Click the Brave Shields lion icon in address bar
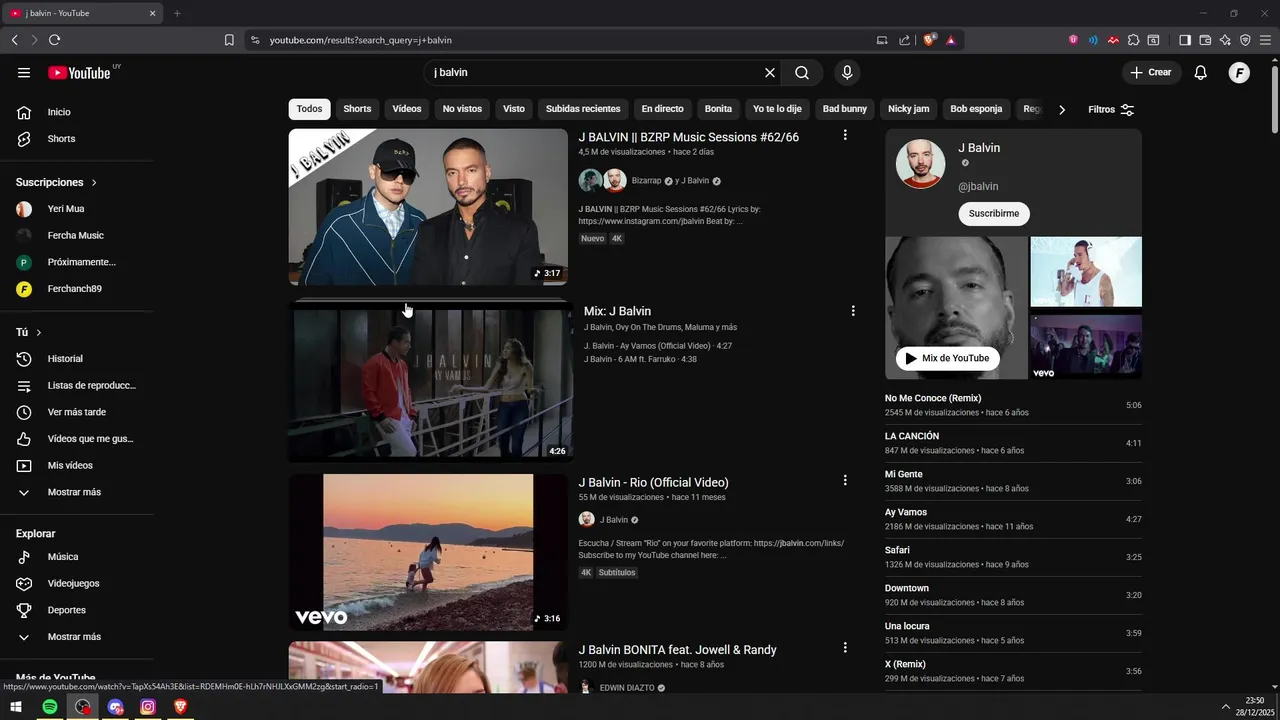1280x720 pixels. (x=929, y=40)
